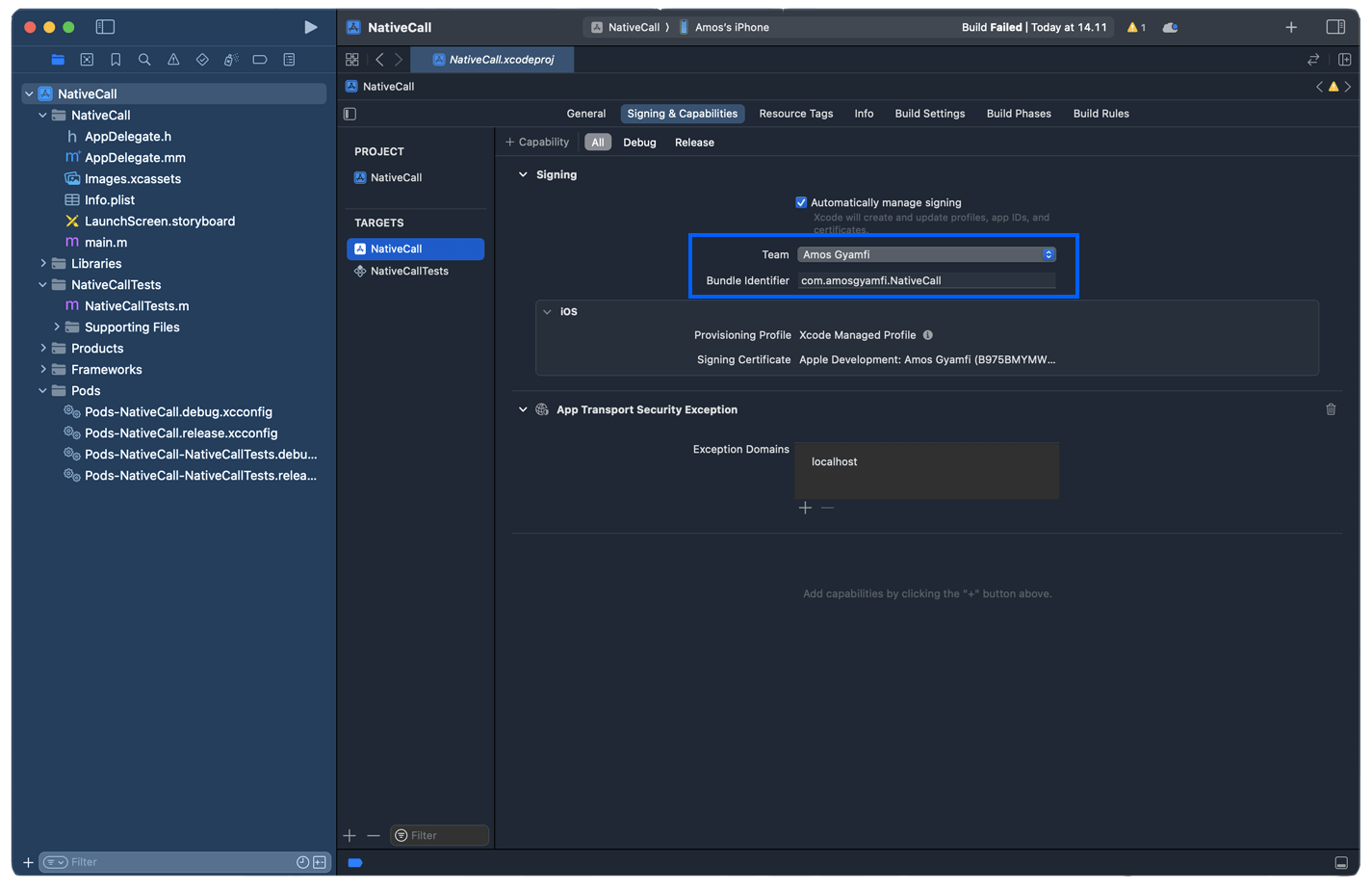Screen dimensions: 1372x890
Task: Collapse the iOS signing subsection
Action: 547,312
